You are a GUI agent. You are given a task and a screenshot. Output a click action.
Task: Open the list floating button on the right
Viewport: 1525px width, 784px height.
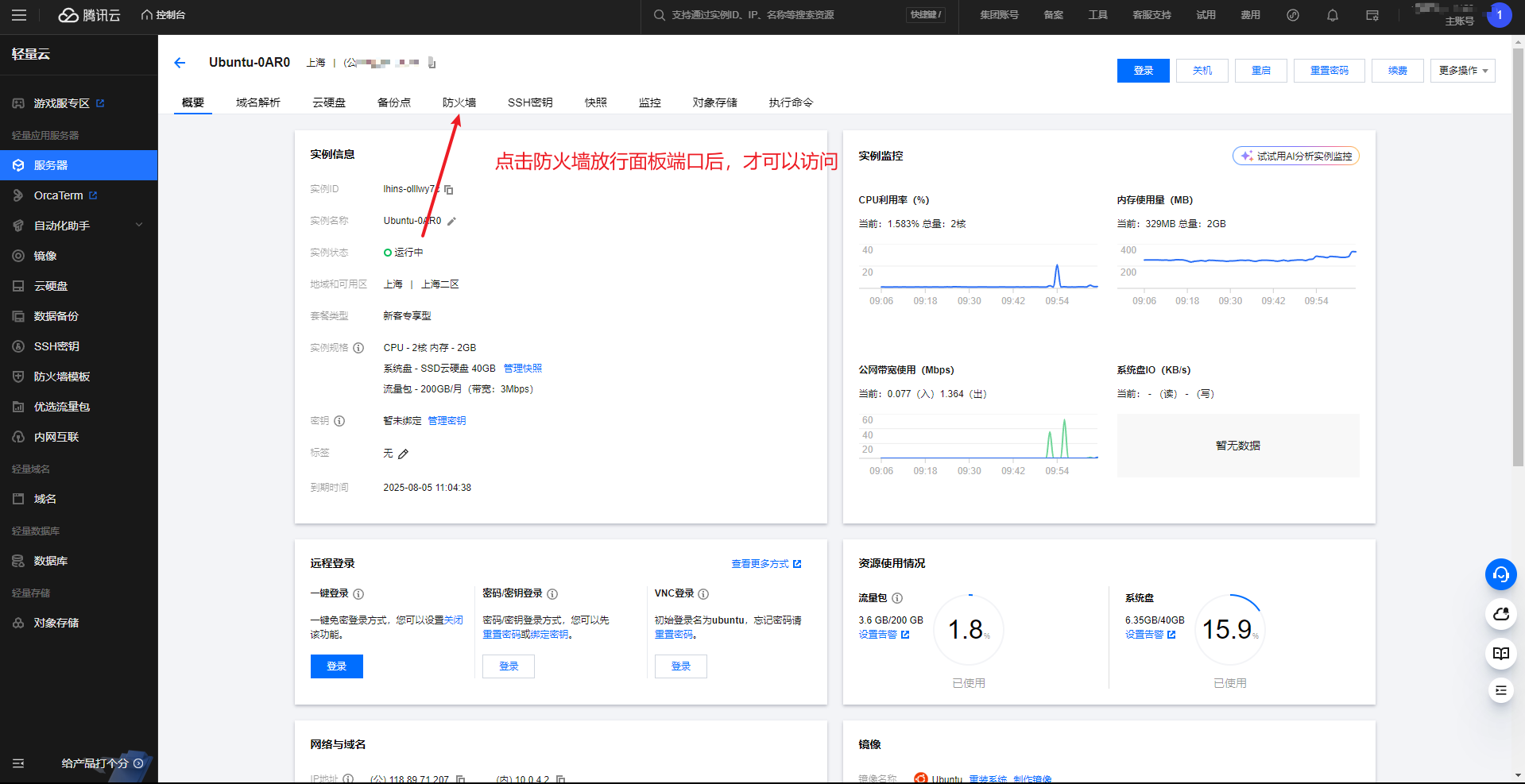pyautogui.click(x=1501, y=690)
